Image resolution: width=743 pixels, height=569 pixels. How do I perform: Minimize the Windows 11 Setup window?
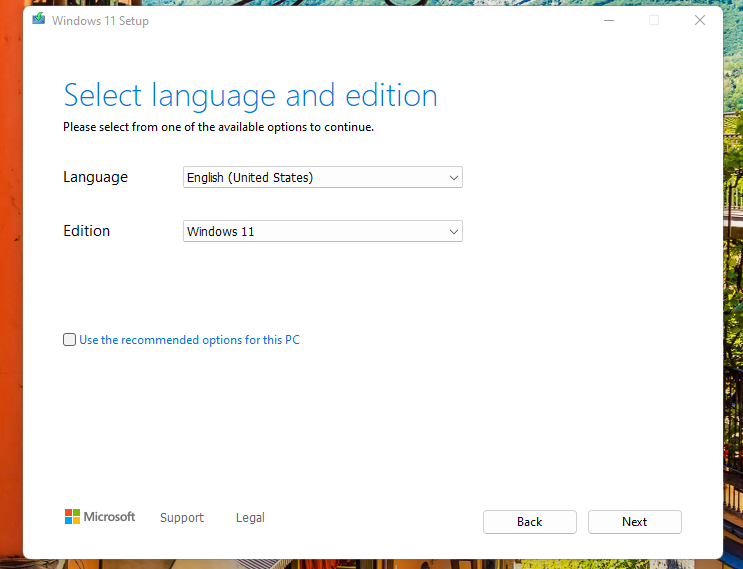pos(609,20)
